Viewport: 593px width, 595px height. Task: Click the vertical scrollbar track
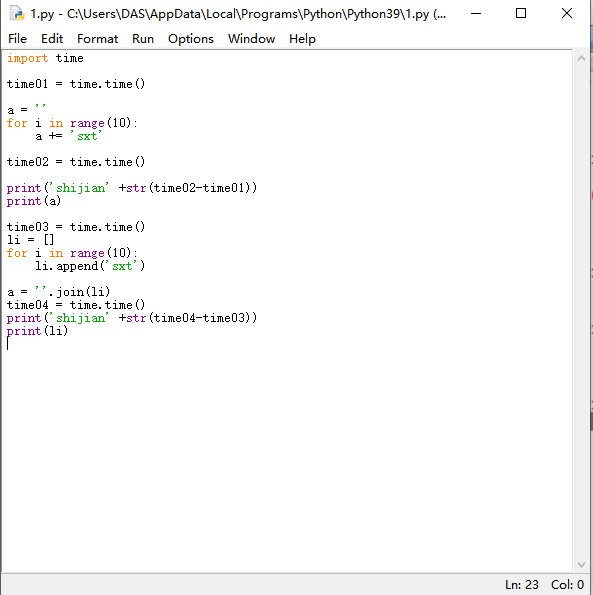click(581, 311)
